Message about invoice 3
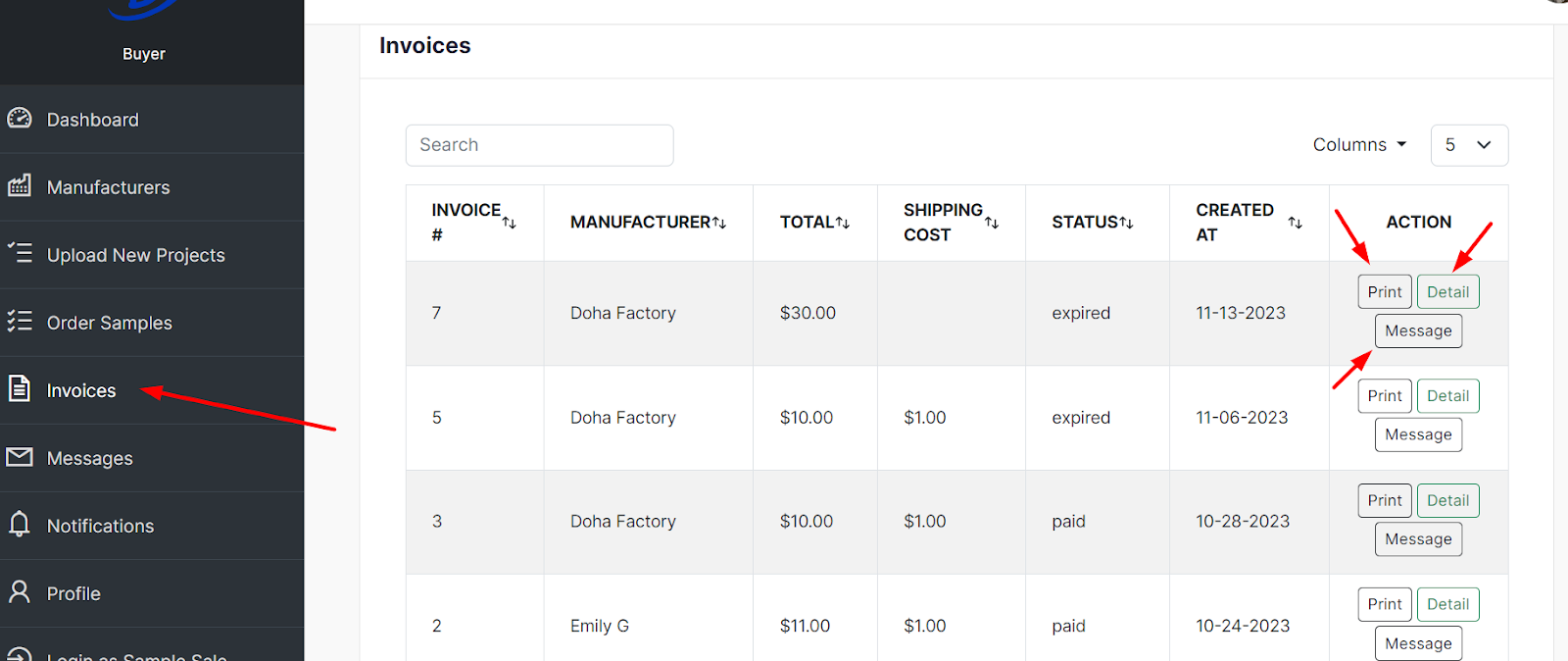Viewport: 1568px width, 661px height. tap(1418, 539)
